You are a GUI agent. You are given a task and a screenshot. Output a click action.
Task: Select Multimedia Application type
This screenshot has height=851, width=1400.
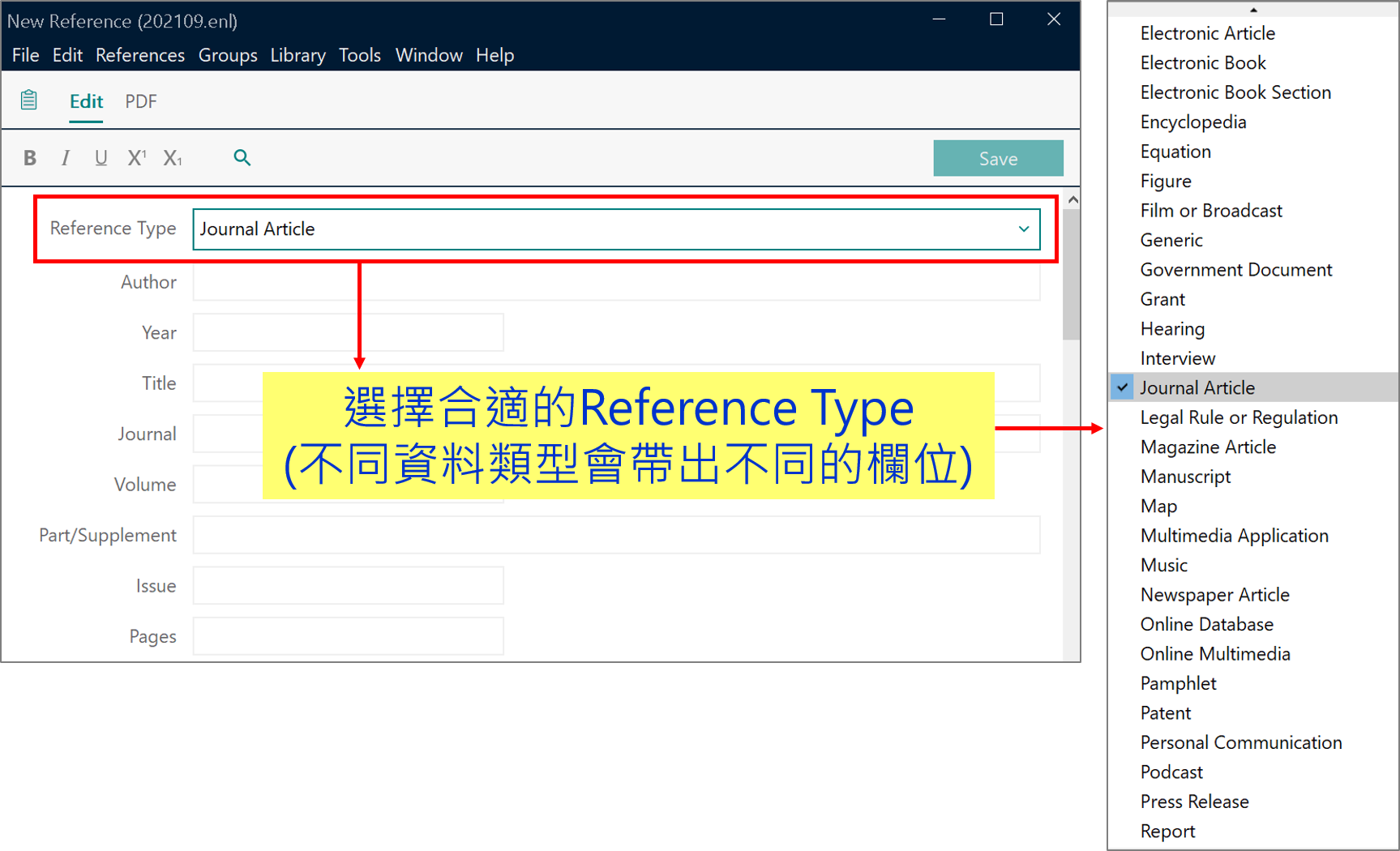pos(1234,536)
